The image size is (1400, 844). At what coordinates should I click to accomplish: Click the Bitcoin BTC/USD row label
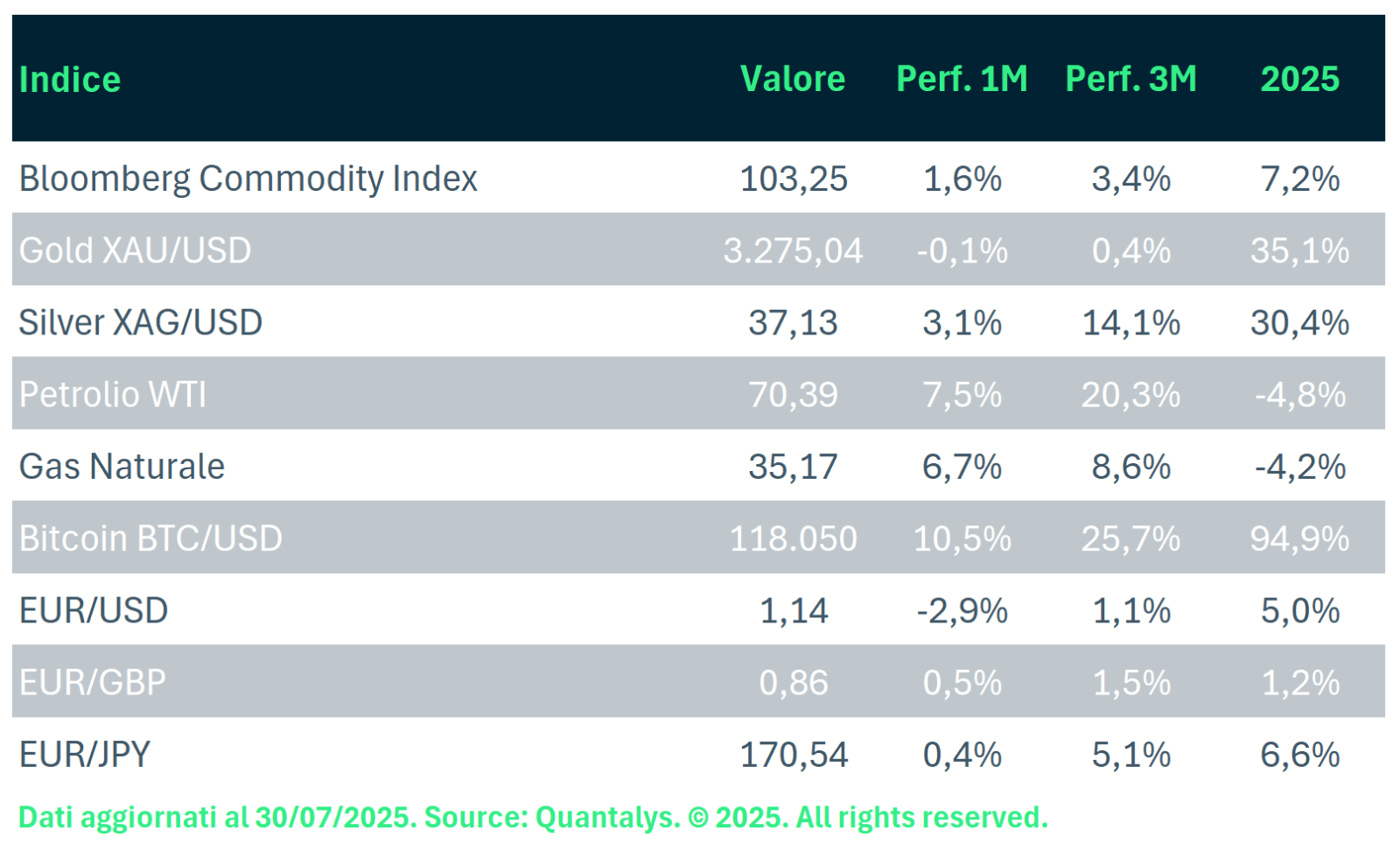coord(150,538)
